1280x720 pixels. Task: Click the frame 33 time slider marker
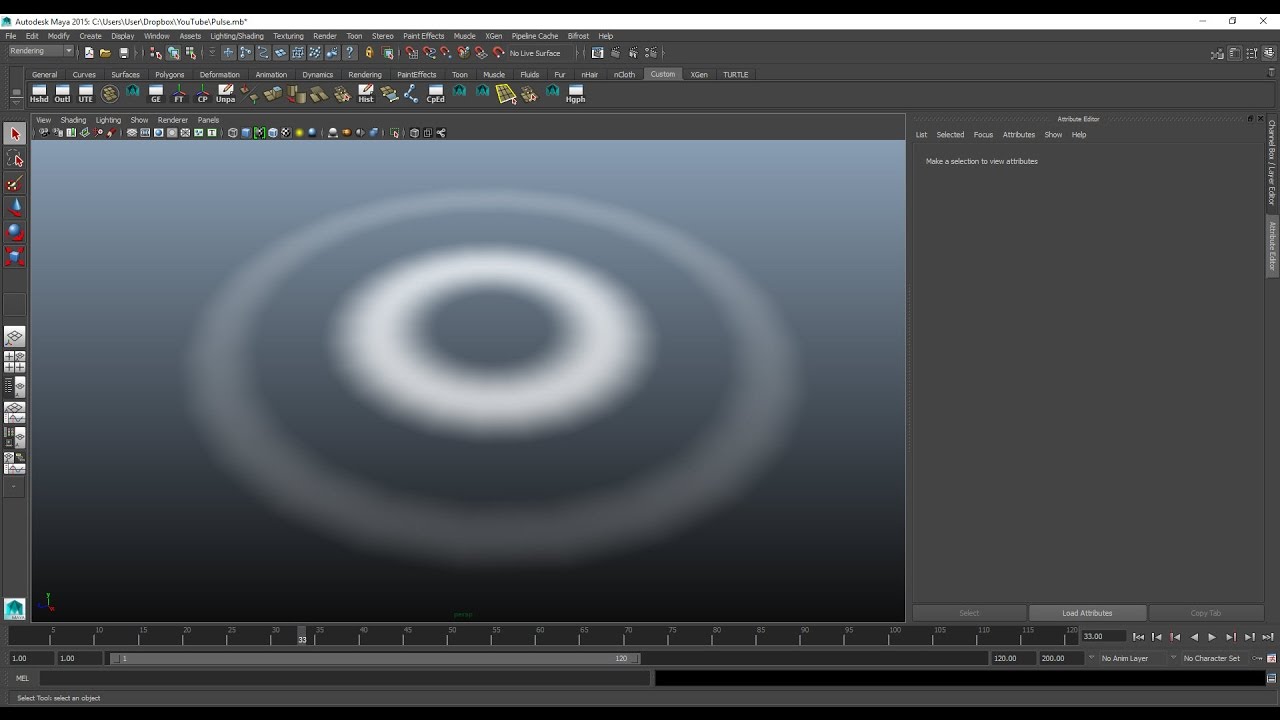pos(302,636)
